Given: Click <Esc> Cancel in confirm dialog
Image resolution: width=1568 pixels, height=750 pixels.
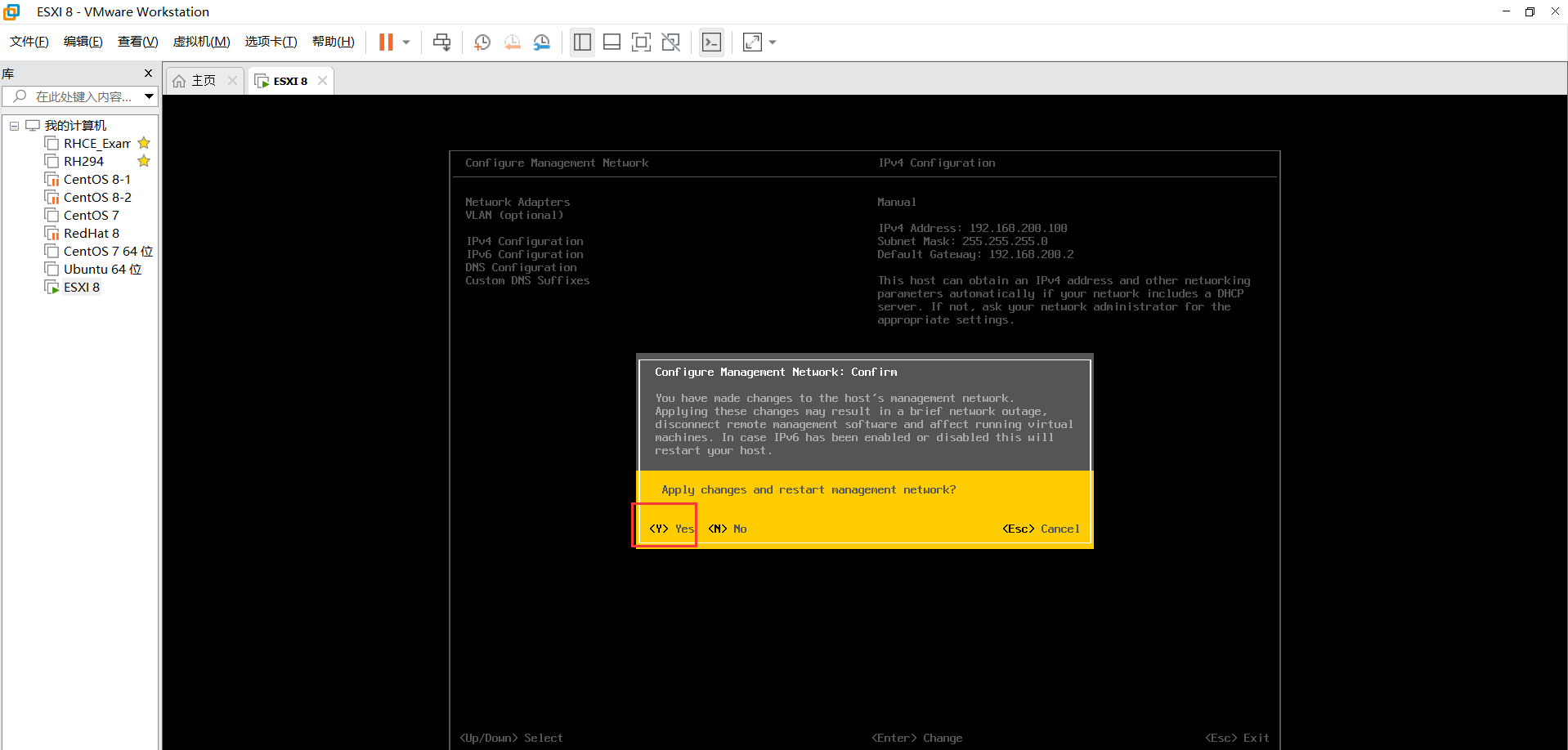Looking at the screenshot, I should click(x=1041, y=529).
